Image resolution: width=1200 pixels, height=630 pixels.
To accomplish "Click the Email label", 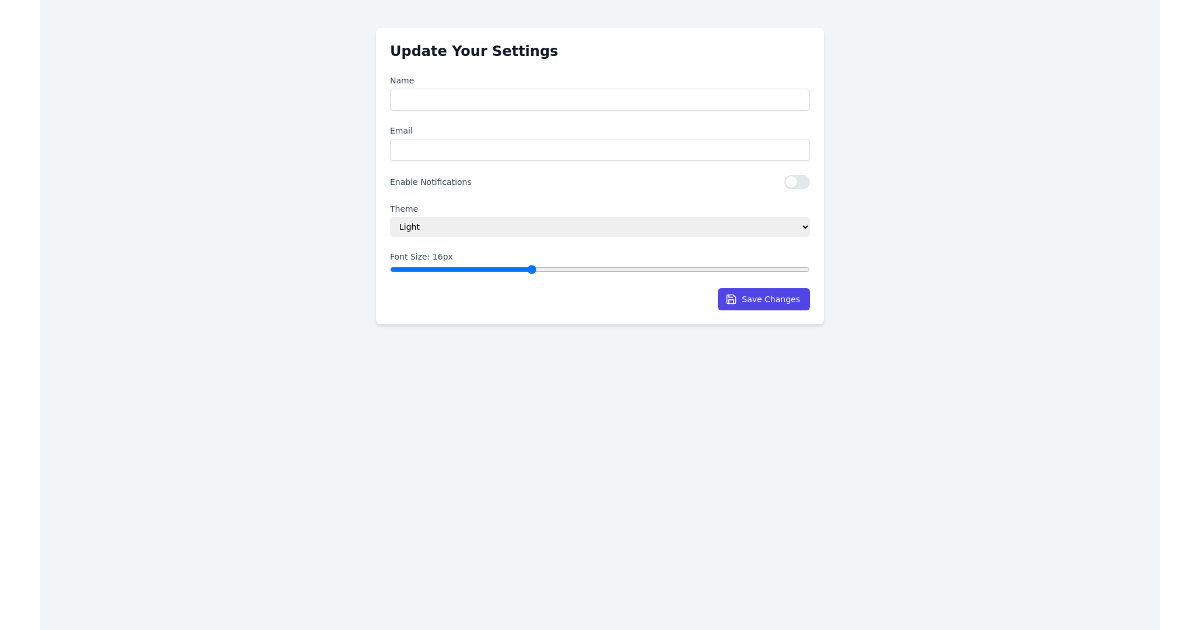I will pyautogui.click(x=401, y=131).
